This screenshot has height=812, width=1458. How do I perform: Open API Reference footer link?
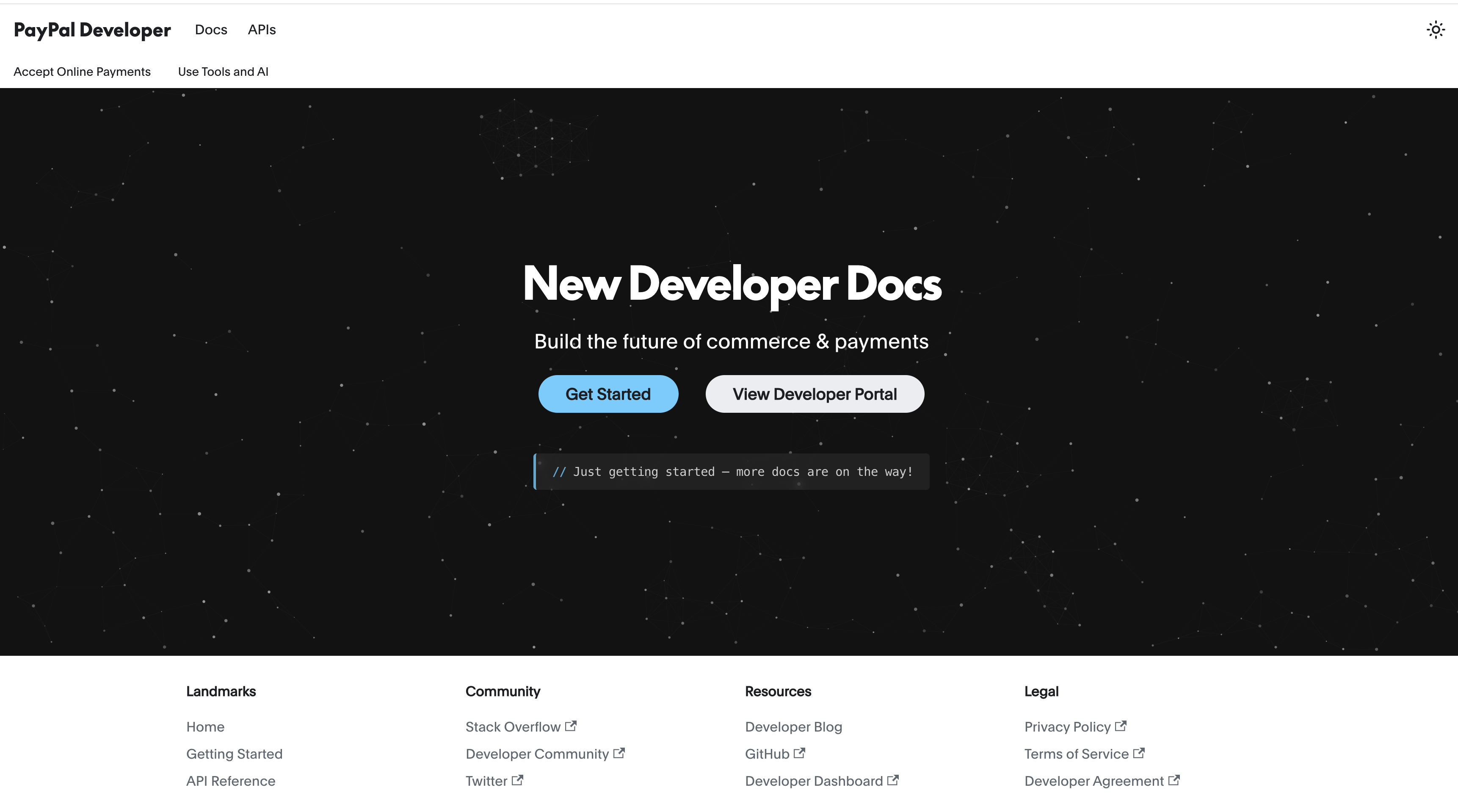231,782
